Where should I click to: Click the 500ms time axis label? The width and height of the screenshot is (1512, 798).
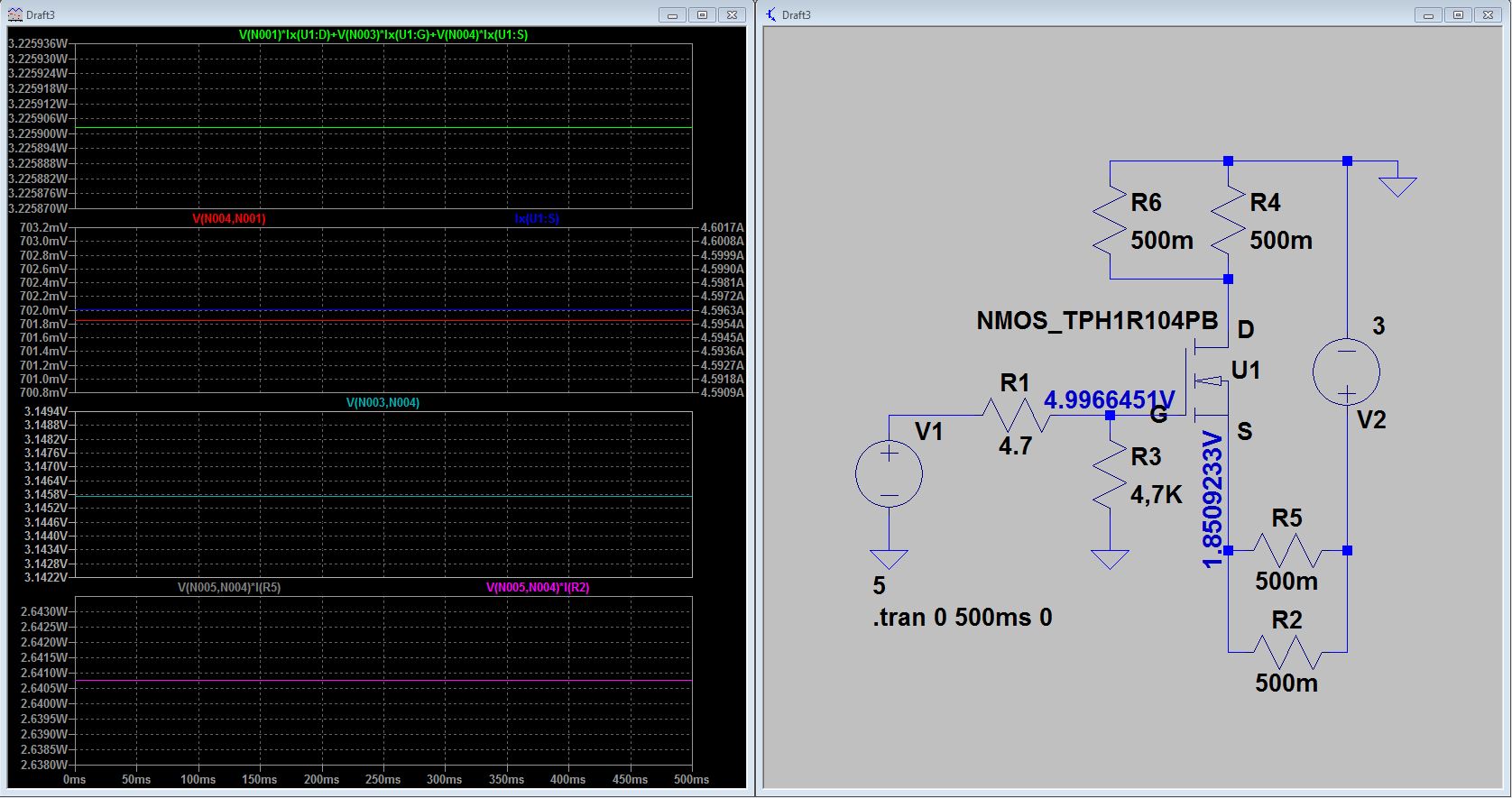[x=692, y=779]
